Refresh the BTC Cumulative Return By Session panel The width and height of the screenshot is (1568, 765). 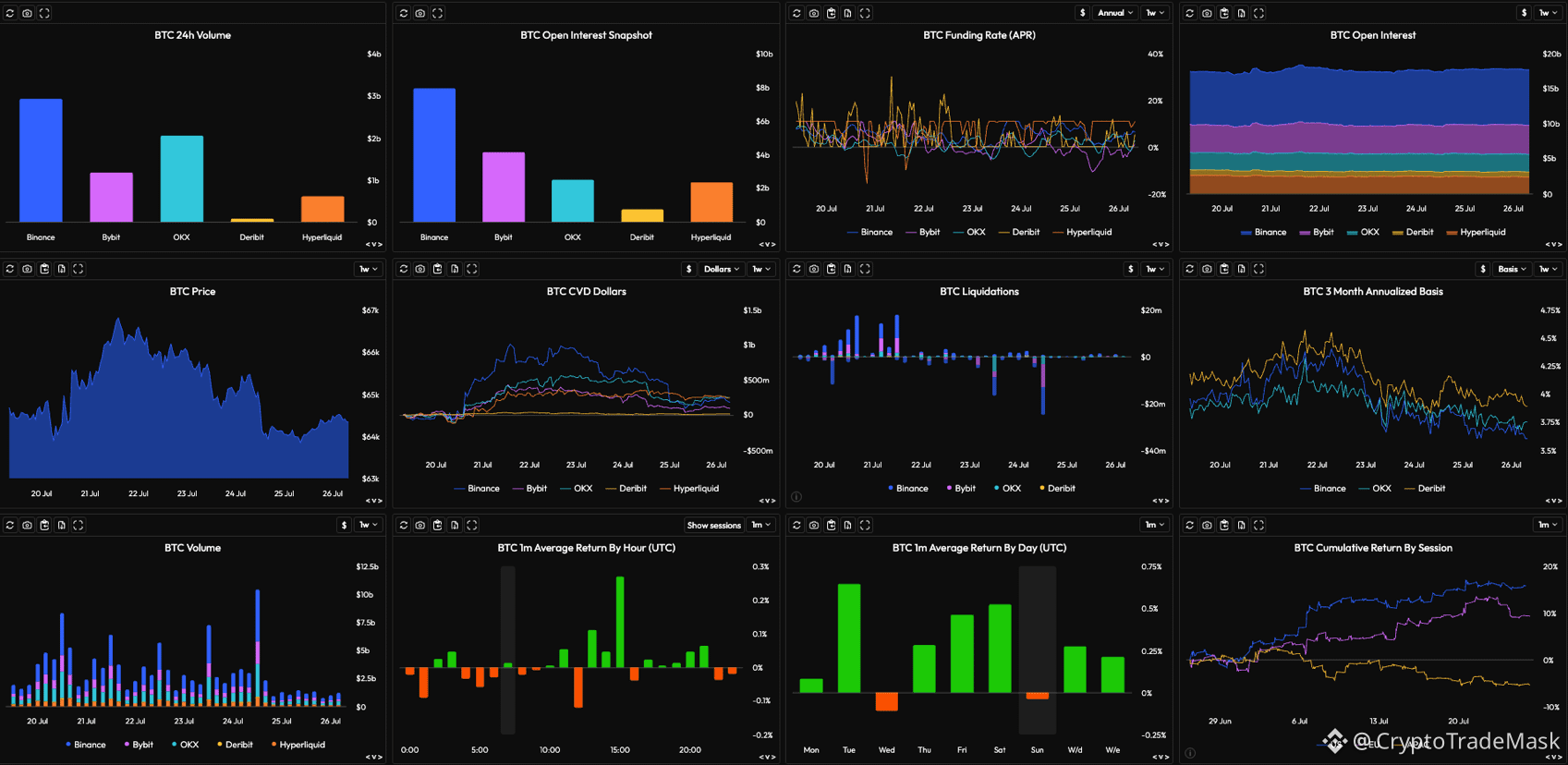coord(1190,525)
